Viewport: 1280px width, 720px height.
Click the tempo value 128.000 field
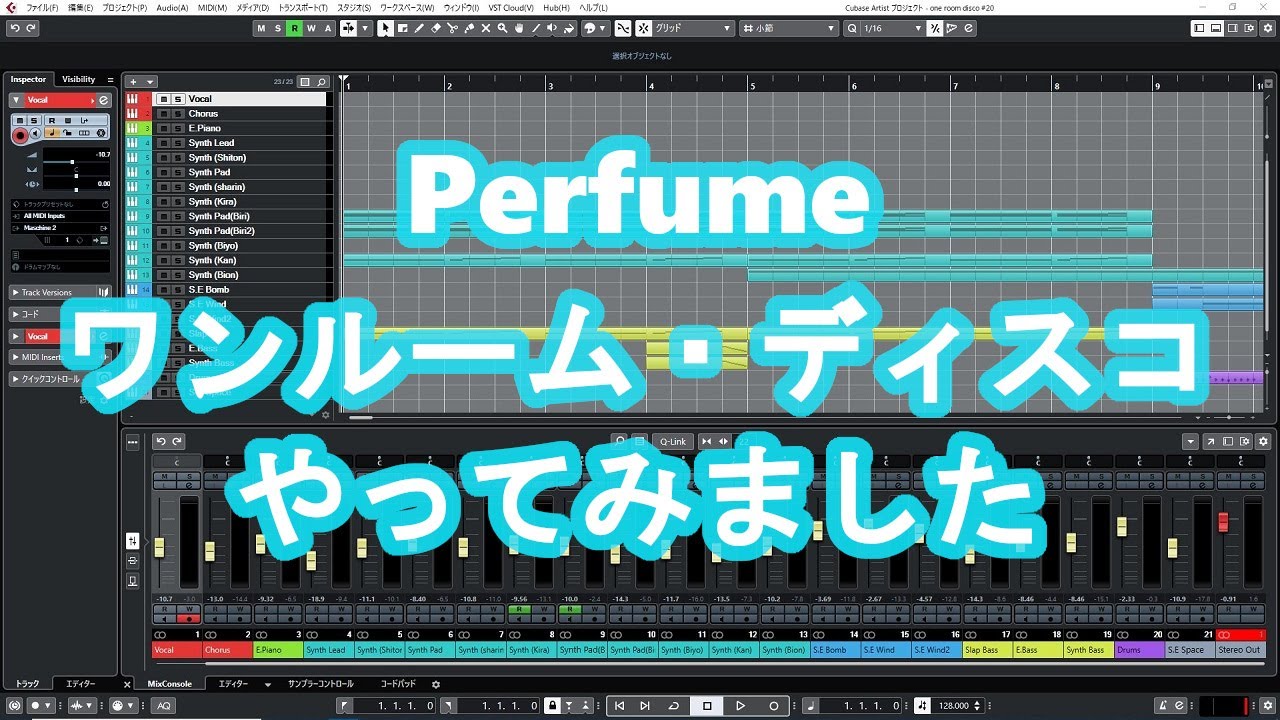pyautogui.click(x=953, y=705)
